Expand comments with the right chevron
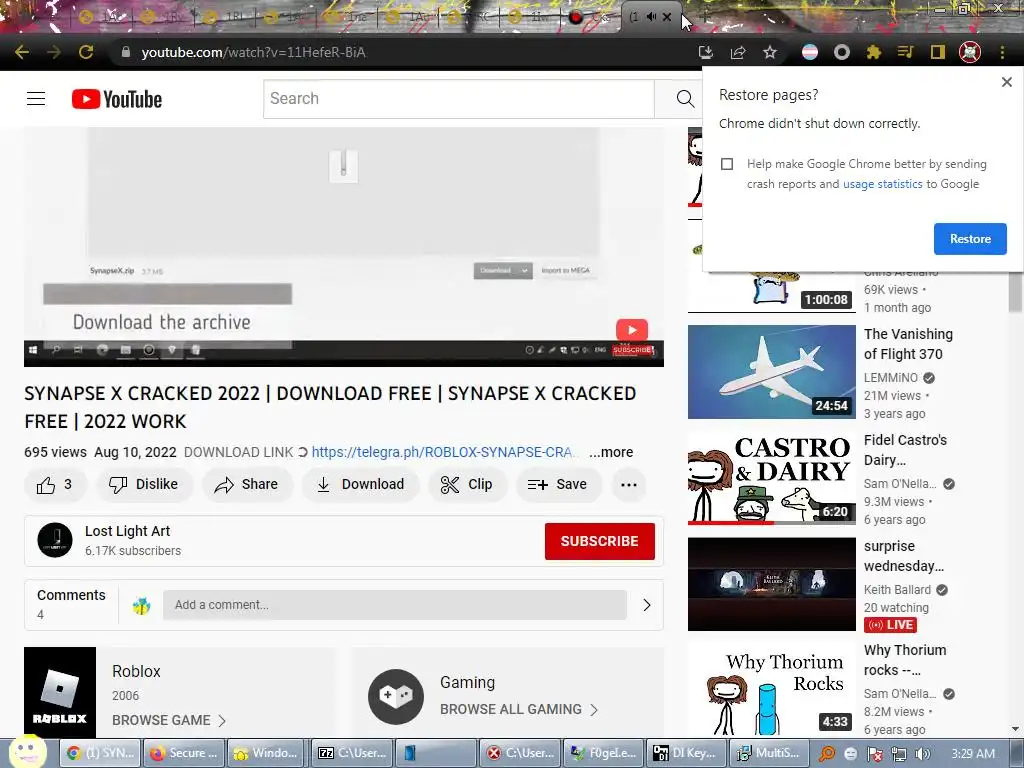 (x=647, y=605)
